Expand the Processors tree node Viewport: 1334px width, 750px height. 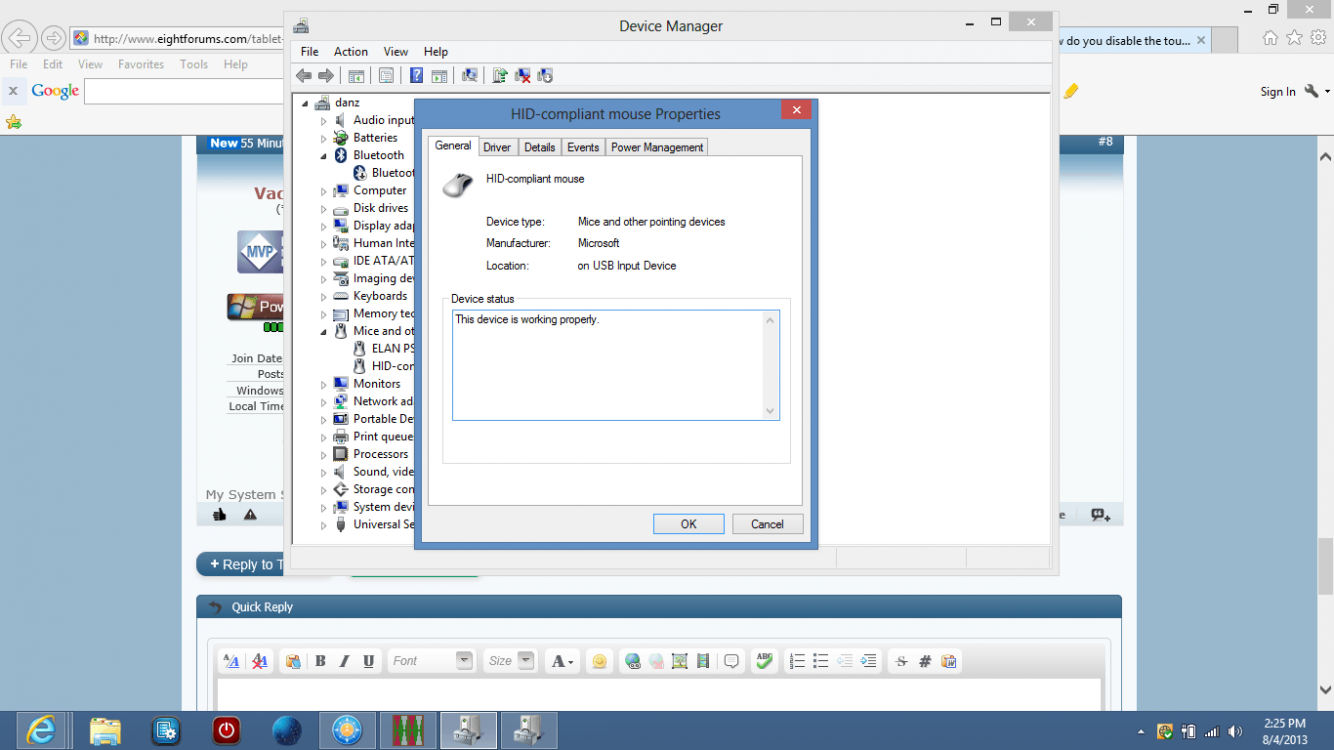(323, 455)
